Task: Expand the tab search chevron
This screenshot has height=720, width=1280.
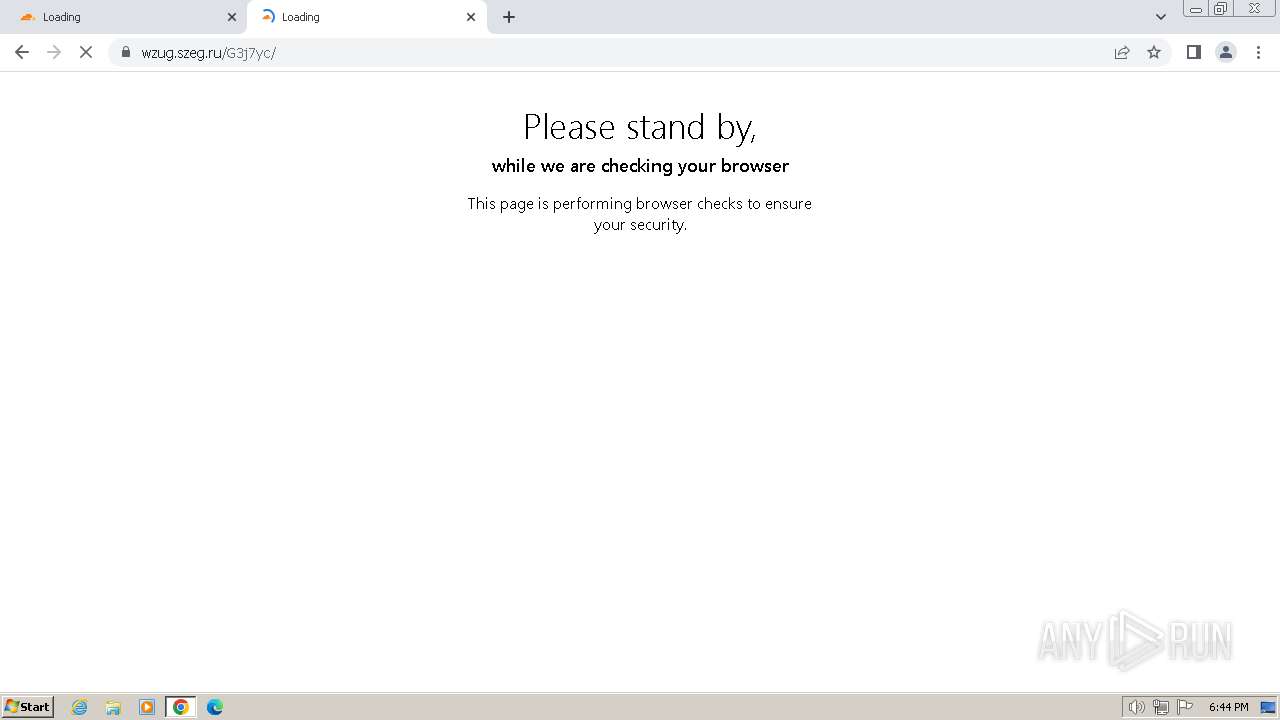Action: [1161, 17]
